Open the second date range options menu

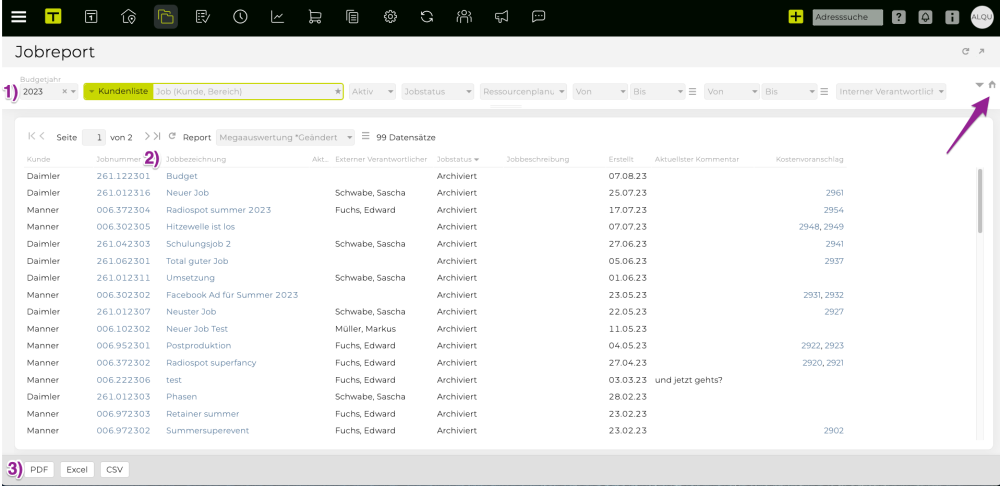coord(824,92)
